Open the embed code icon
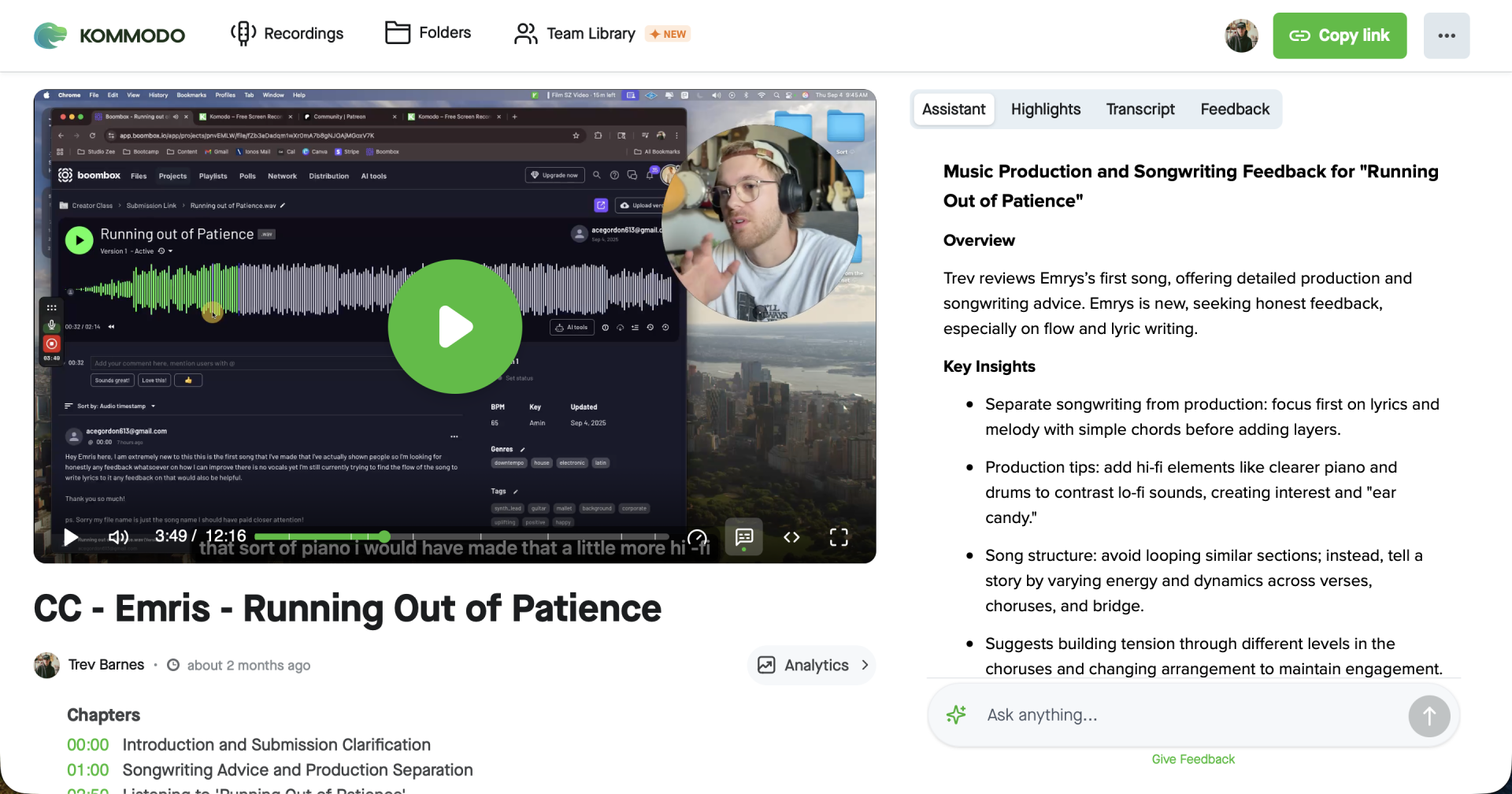 791,537
